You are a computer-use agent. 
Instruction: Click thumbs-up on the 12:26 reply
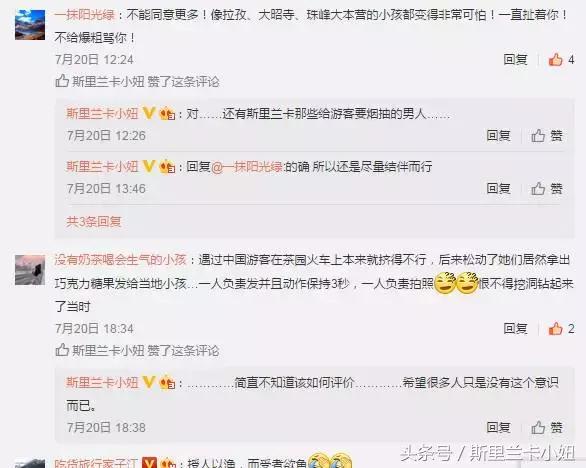pos(538,136)
